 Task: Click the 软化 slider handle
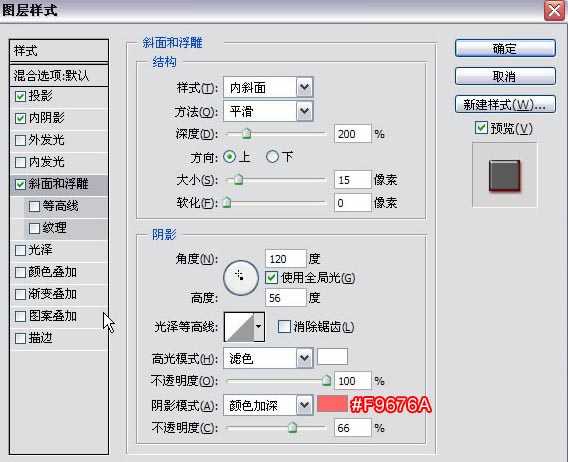point(227,202)
